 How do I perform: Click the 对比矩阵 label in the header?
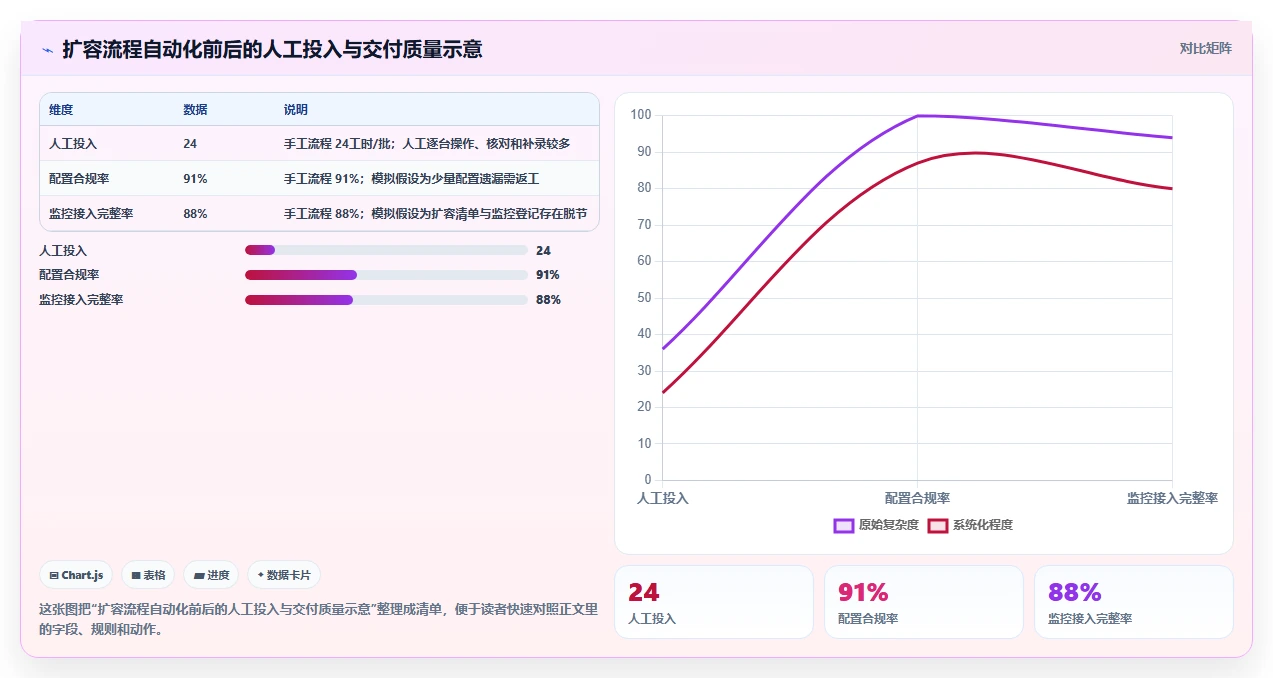[1205, 48]
